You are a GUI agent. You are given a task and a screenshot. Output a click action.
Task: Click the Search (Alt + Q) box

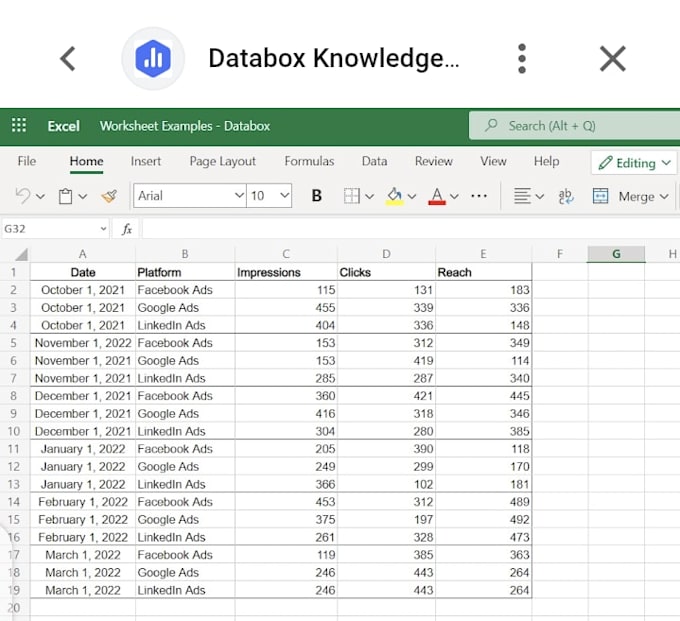[x=574, y=126]
